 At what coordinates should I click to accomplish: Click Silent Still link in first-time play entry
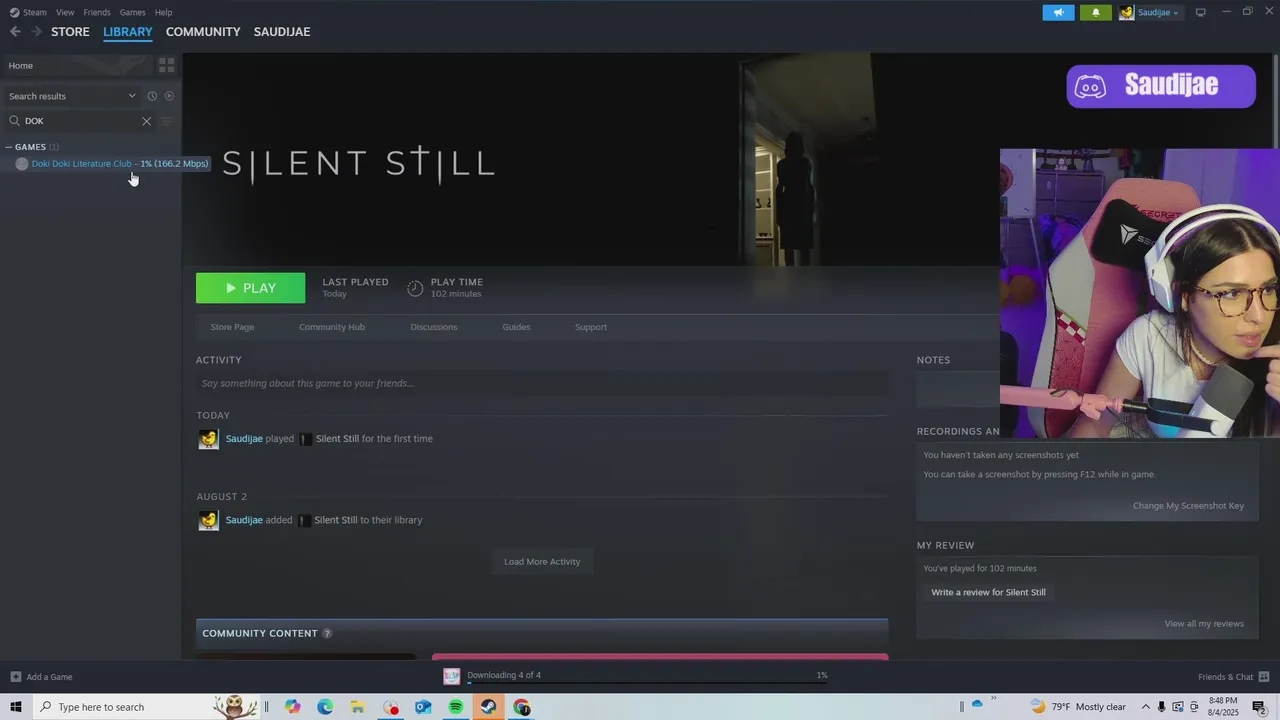337,439
